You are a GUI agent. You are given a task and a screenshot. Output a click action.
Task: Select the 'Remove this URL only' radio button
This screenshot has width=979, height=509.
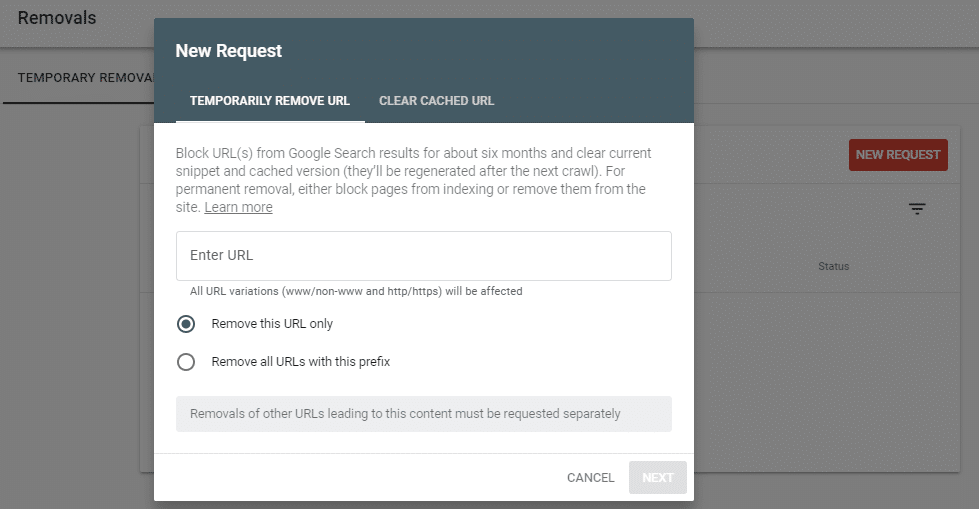pos(186,324)
